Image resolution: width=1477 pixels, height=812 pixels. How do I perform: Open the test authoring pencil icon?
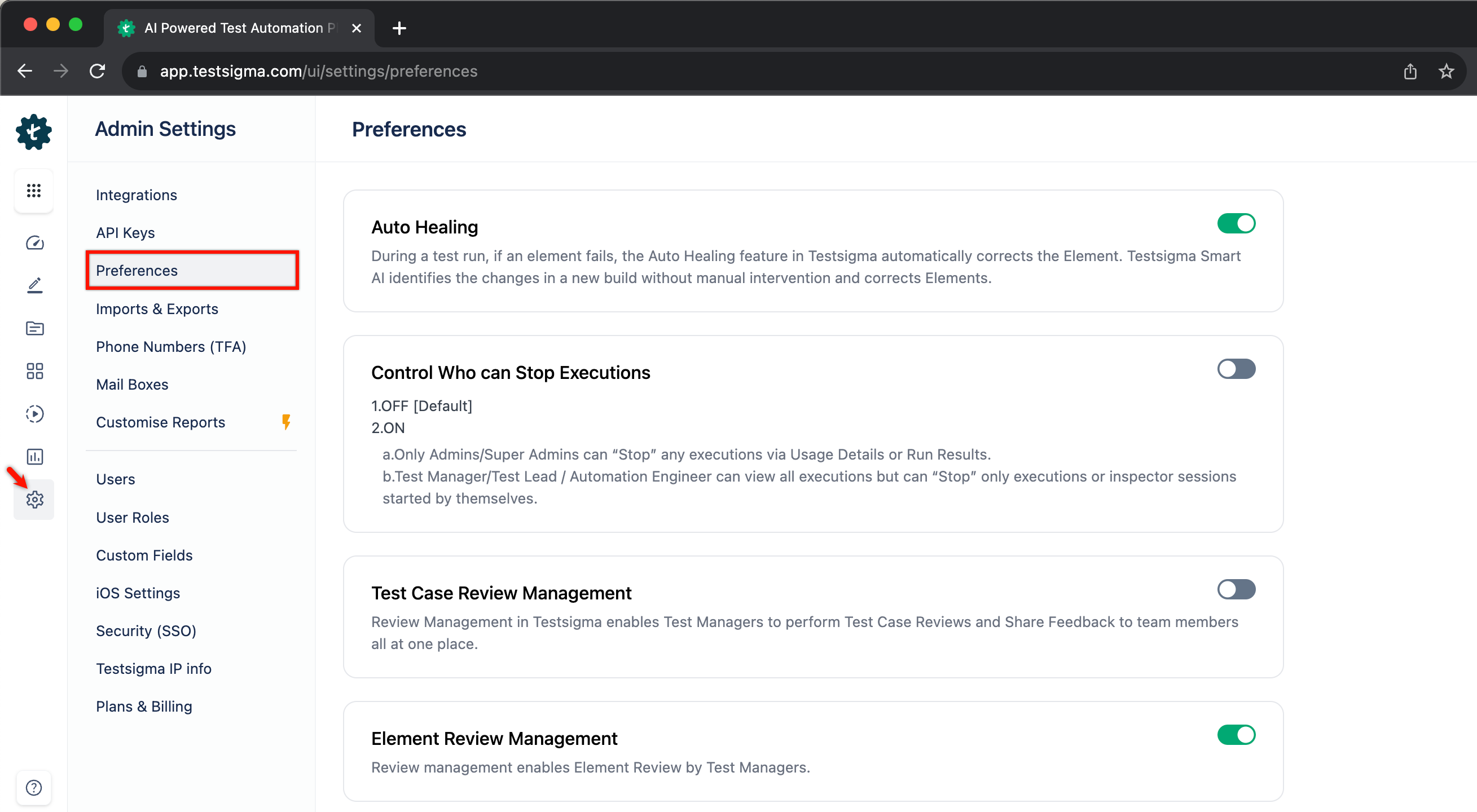tap(34, 285)
